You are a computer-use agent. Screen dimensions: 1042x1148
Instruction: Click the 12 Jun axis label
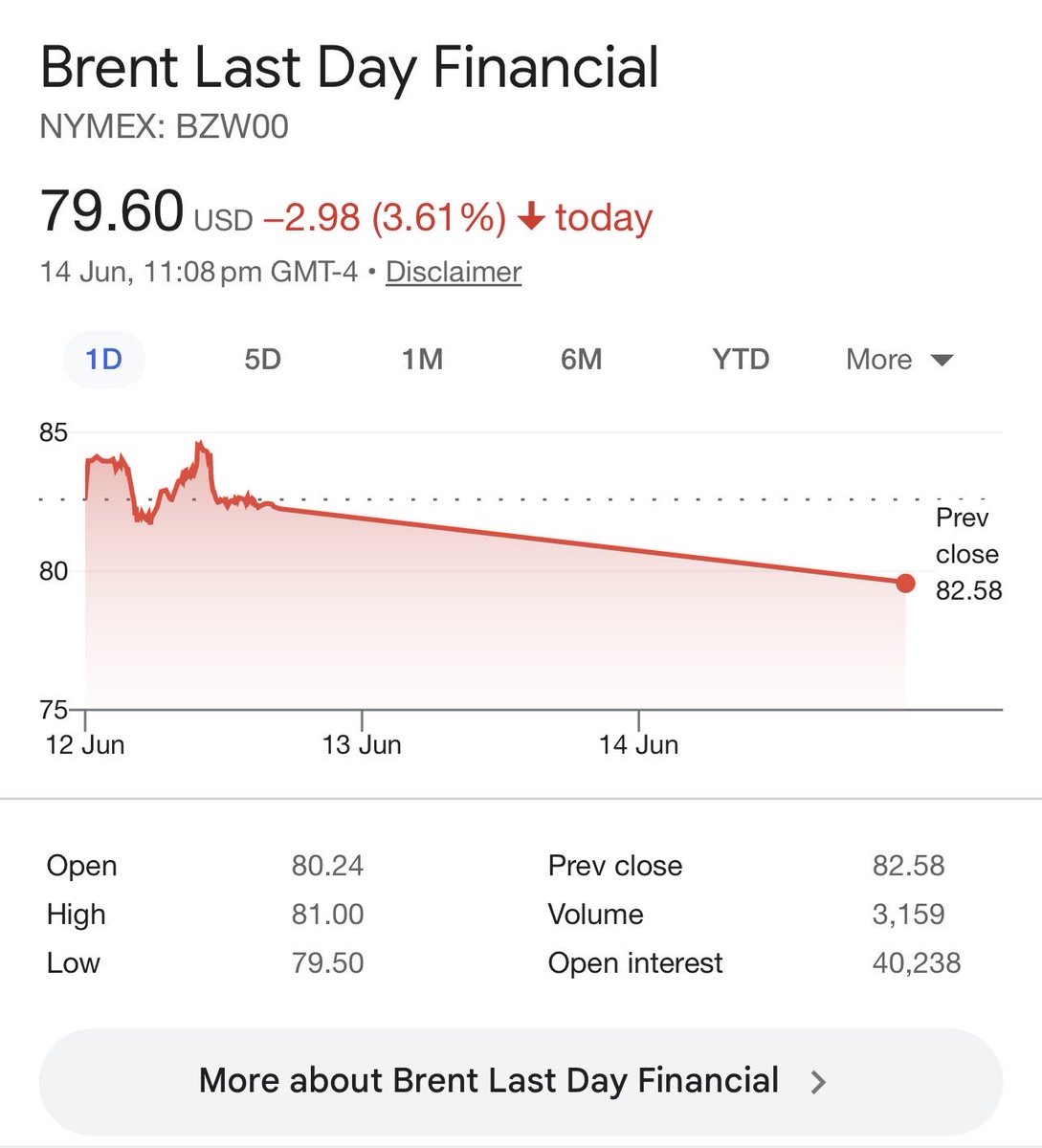[85, 744]
